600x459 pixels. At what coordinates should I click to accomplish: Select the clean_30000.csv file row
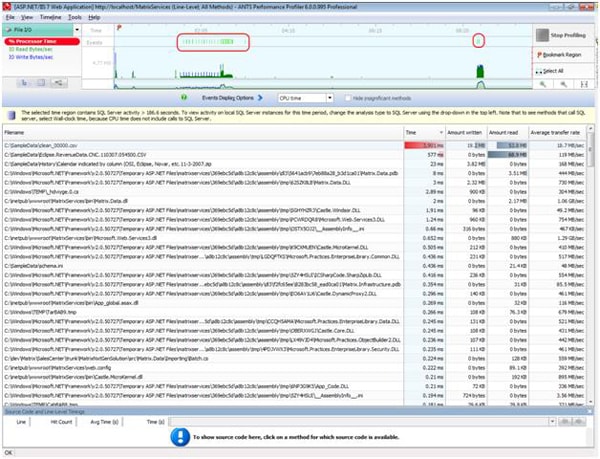pos(294,146)
